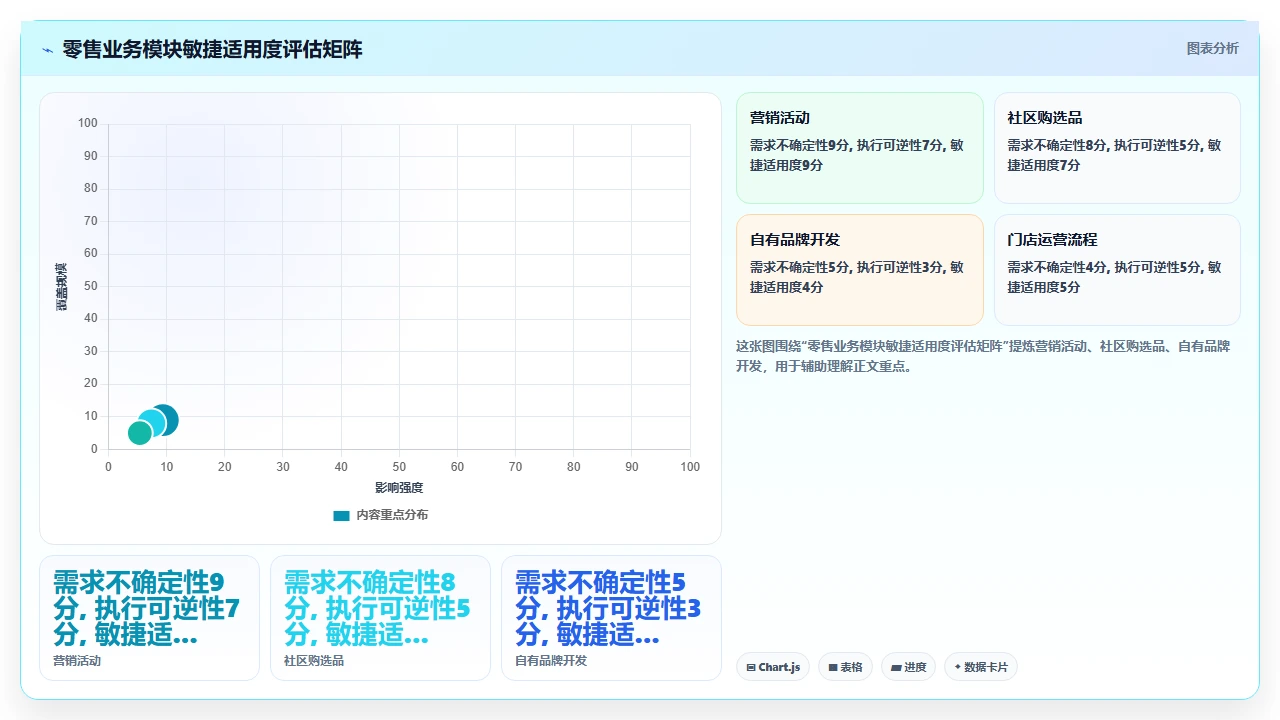Screen dimensions: 1280x720
Task: Click the green bubble in chart
Action: click(140, 433)
